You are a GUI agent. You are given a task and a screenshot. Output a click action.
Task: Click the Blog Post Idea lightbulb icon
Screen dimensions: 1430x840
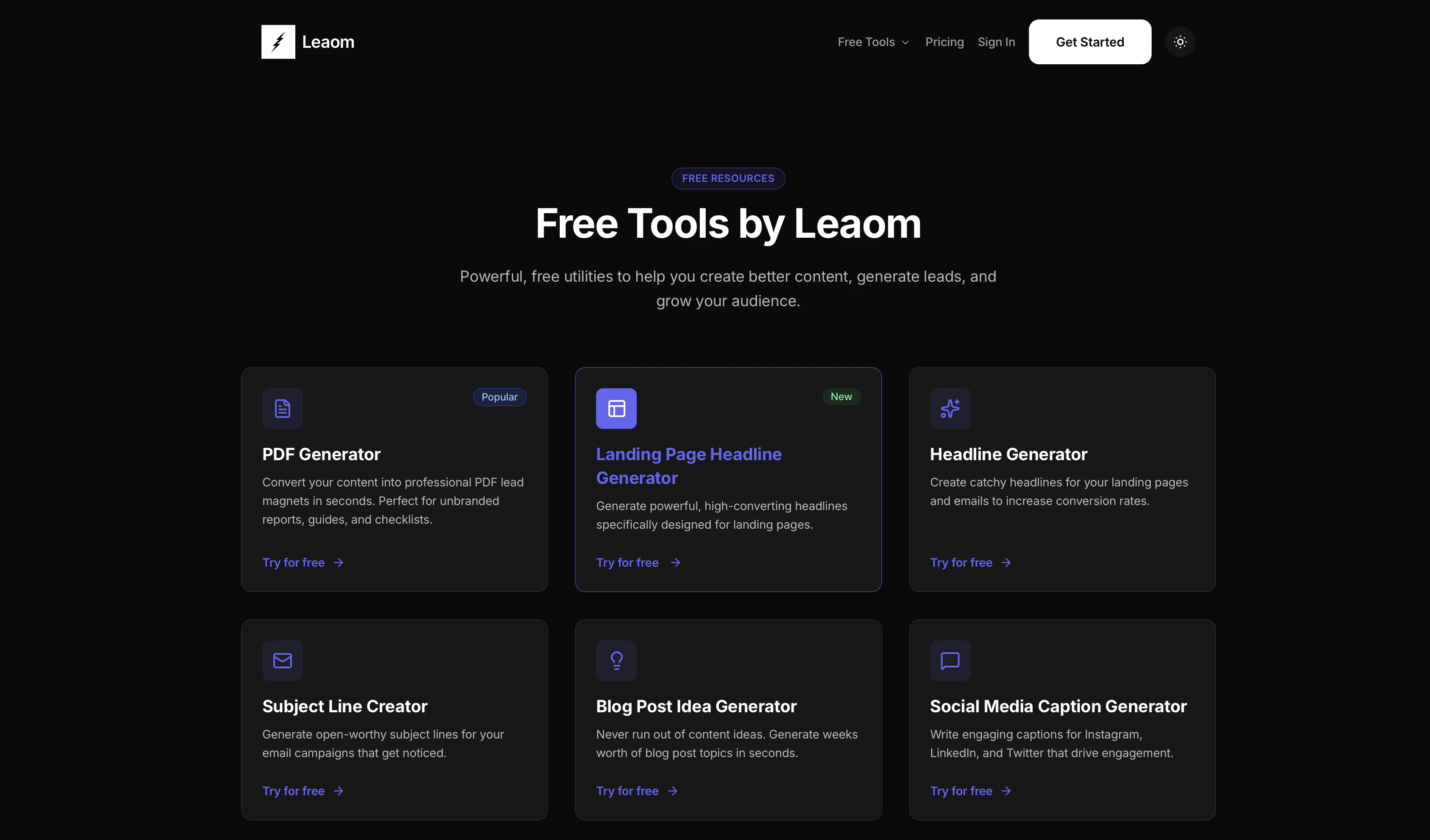[616, 660]
